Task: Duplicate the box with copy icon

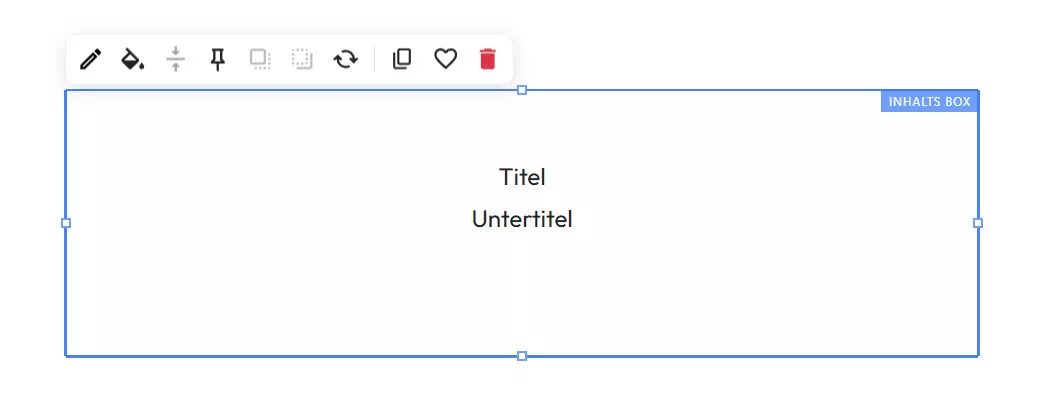Action: (x=402, y=60)
